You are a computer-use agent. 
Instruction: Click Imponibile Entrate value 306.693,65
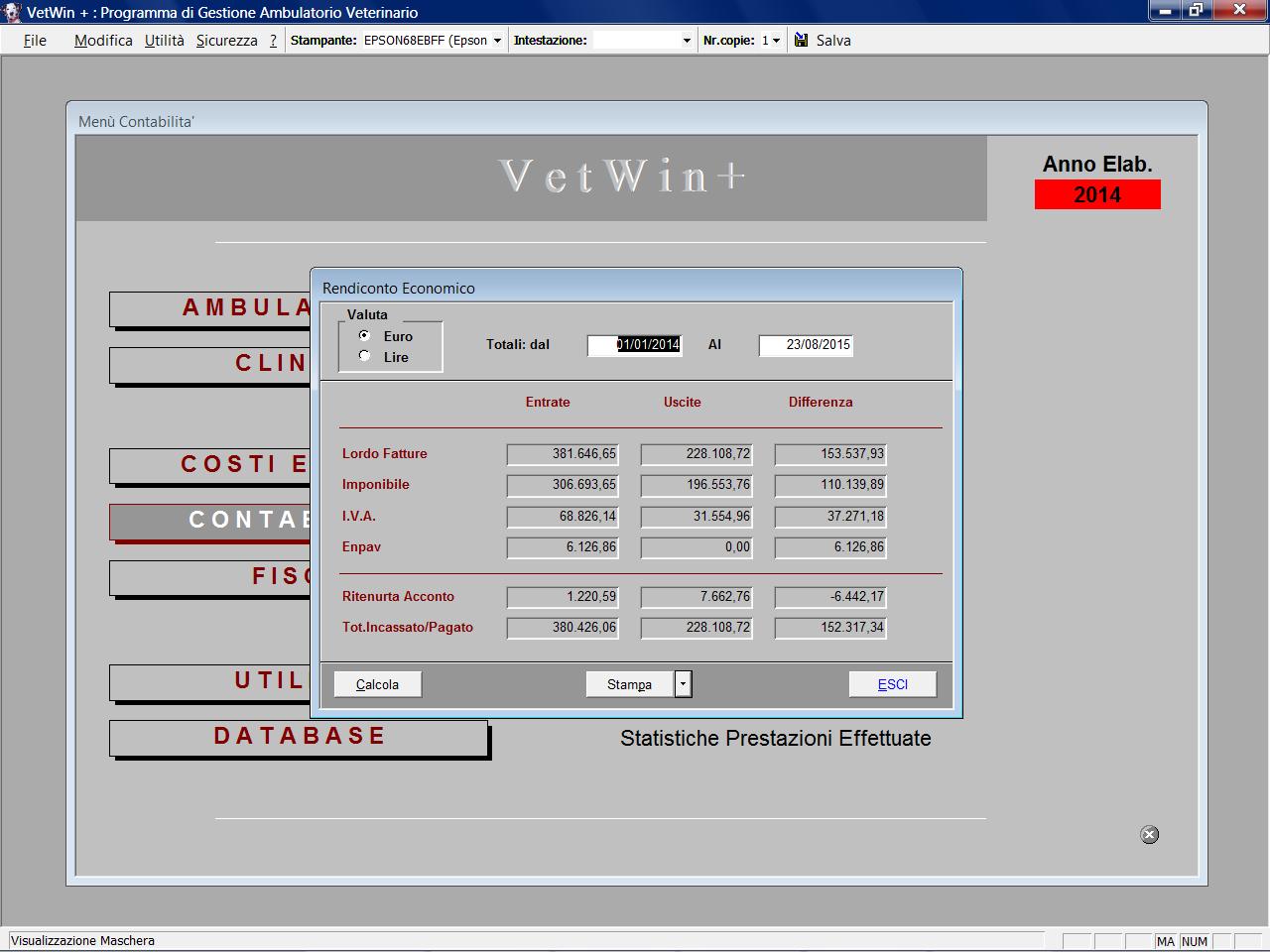click(x=563, y=485)
